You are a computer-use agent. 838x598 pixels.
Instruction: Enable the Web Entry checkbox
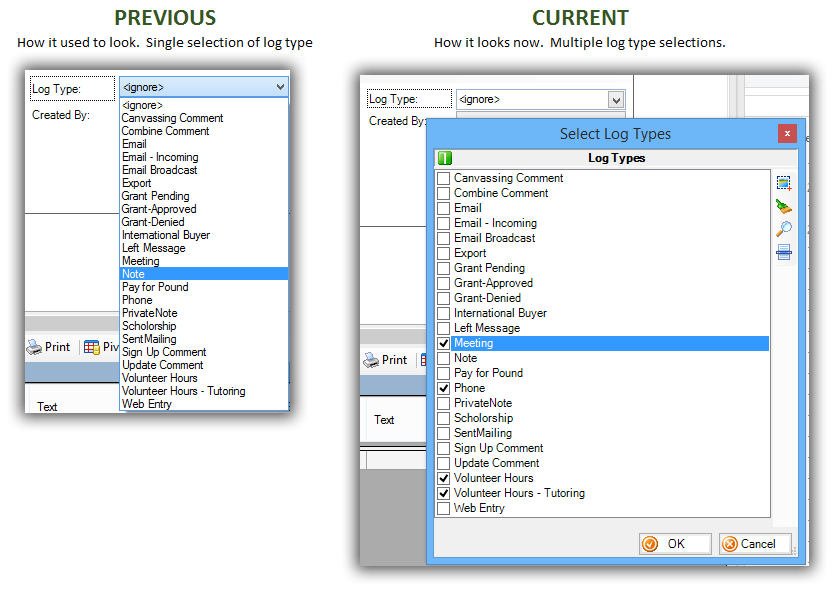point(444,508)
